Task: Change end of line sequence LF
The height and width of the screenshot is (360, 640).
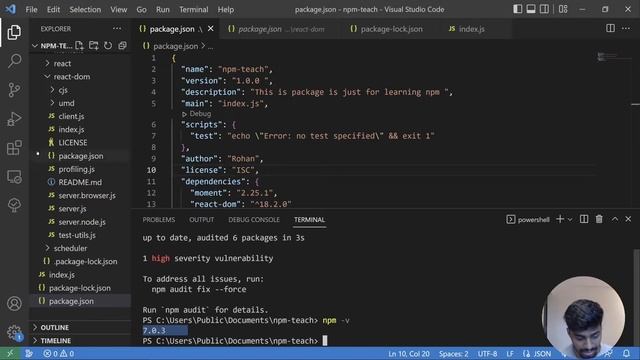Action: tap(510, 353)
